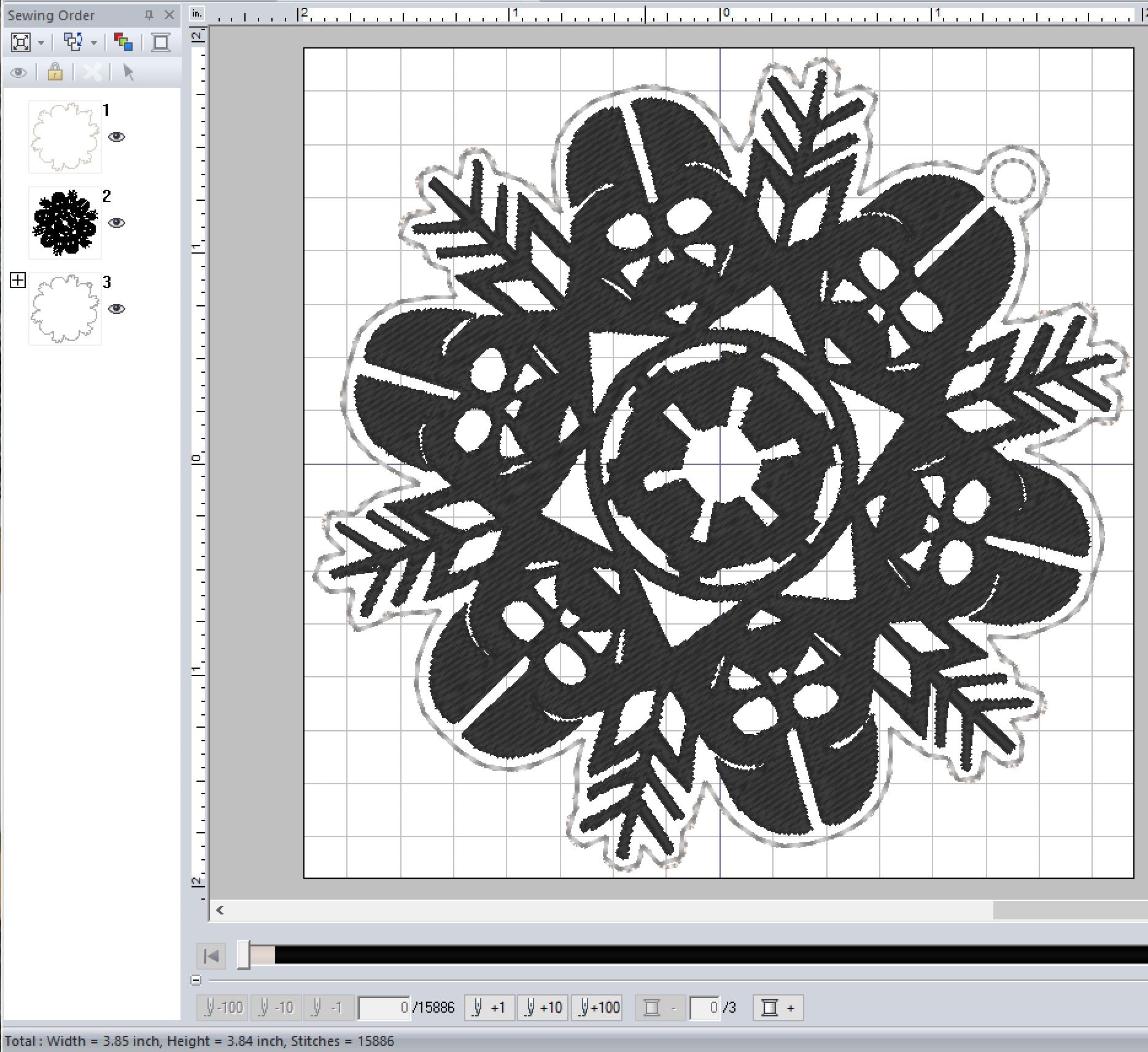Click the padlock lock icon
Image resolution: width=1148 pixels, height=1052 pixels.
(x=55, y=72)
